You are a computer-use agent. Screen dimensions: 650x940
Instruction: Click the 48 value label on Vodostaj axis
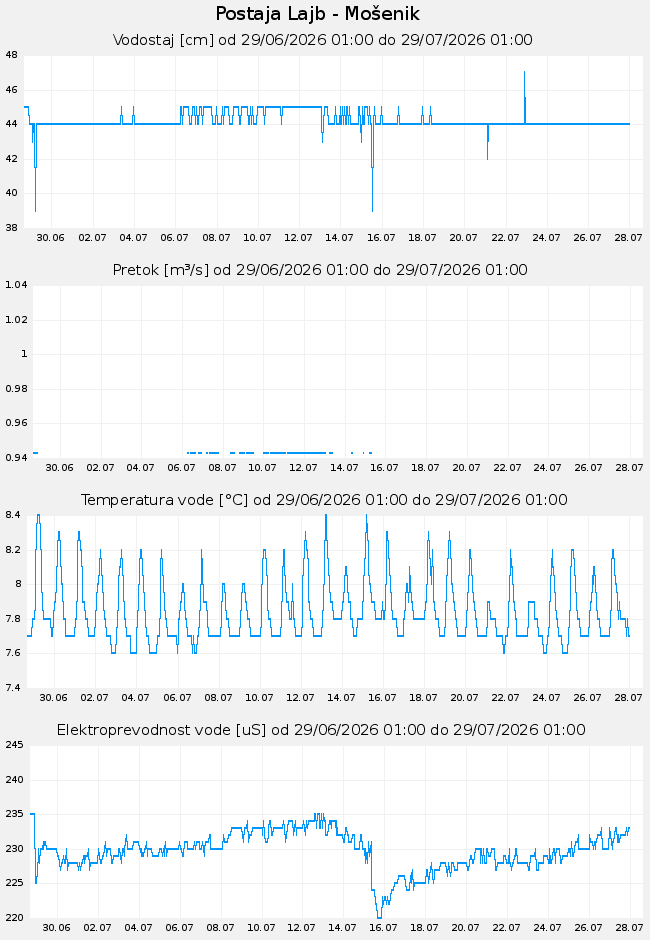click(x=11, y=55)
